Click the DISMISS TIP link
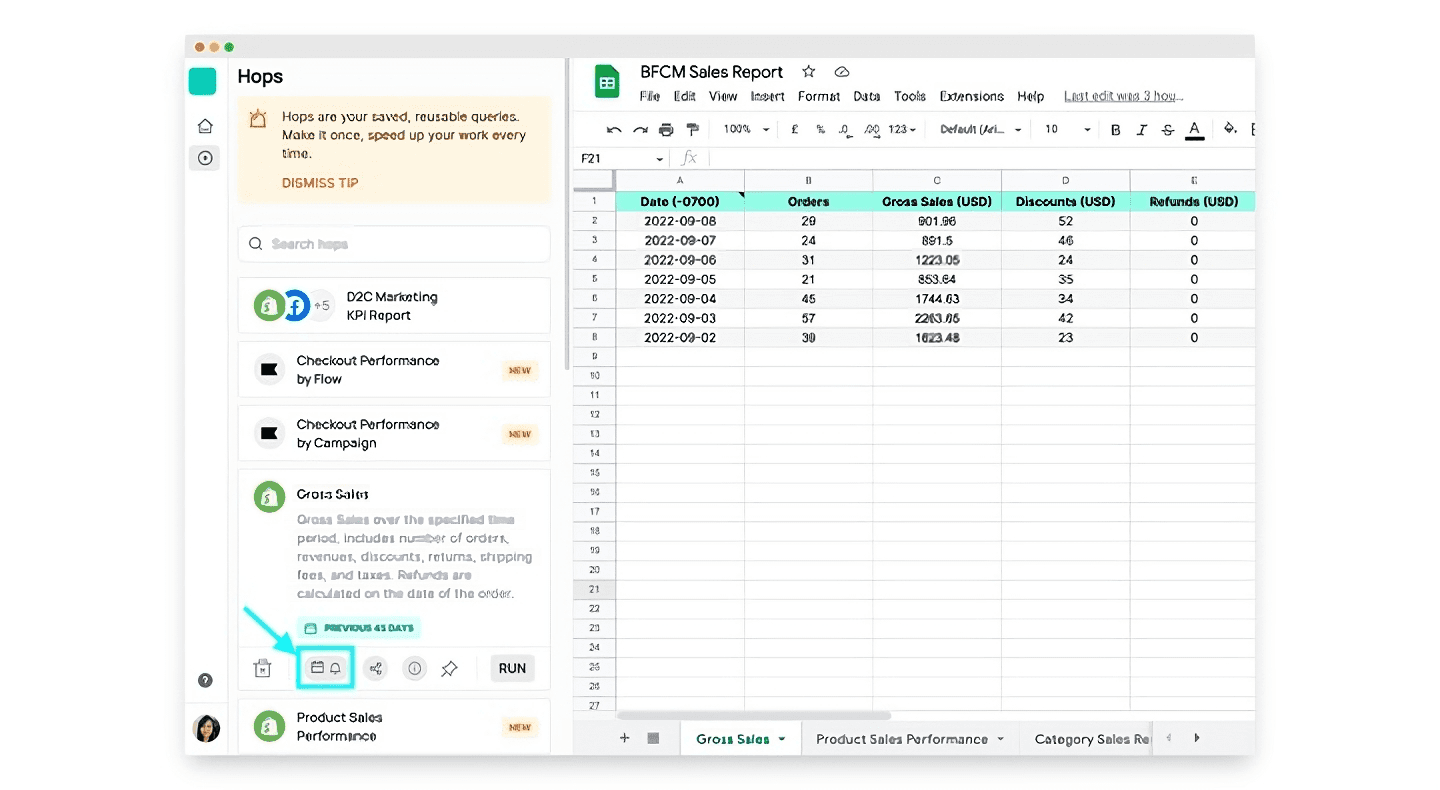The height and width of the screenshot is (790, 1440). [x=320, y=183]
